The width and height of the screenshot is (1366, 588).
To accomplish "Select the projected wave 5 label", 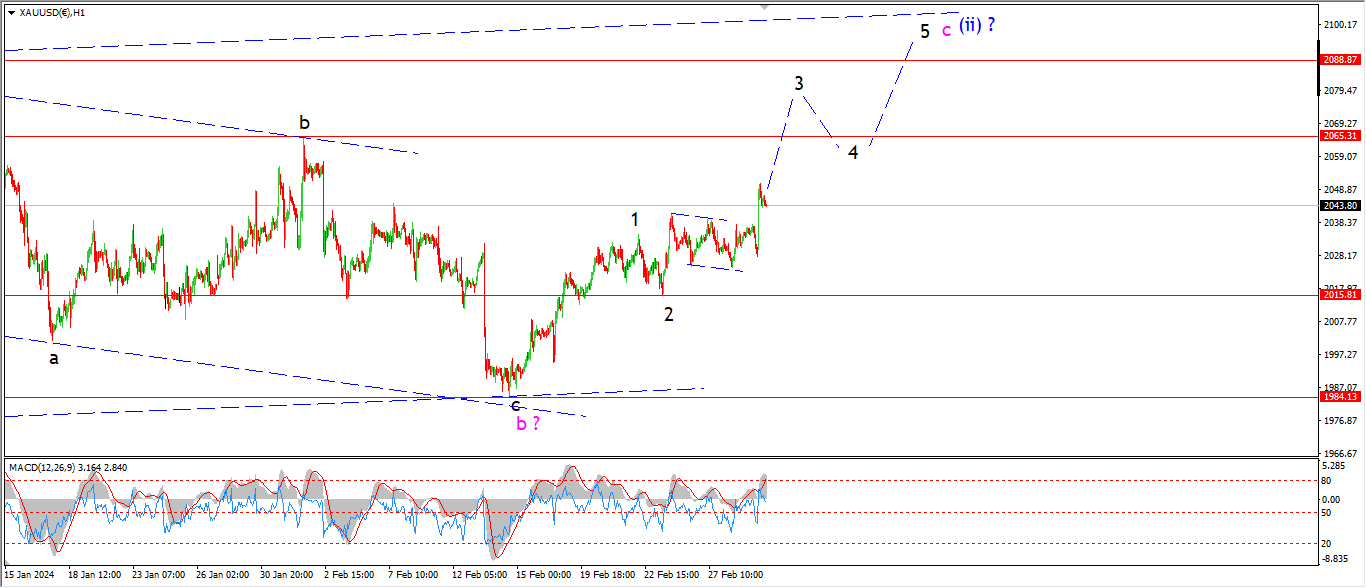I will [x=925, y=31].
